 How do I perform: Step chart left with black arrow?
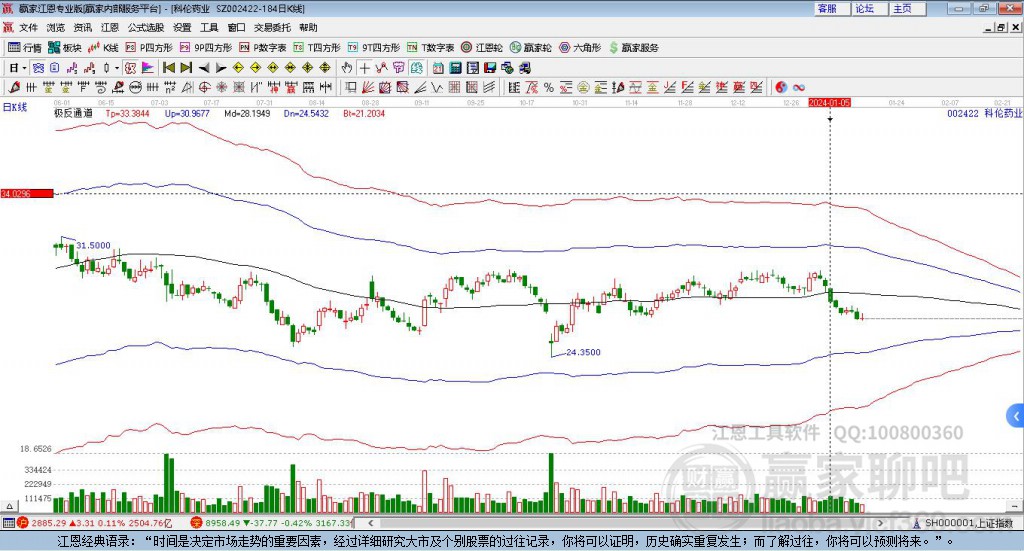coord(204,68)
